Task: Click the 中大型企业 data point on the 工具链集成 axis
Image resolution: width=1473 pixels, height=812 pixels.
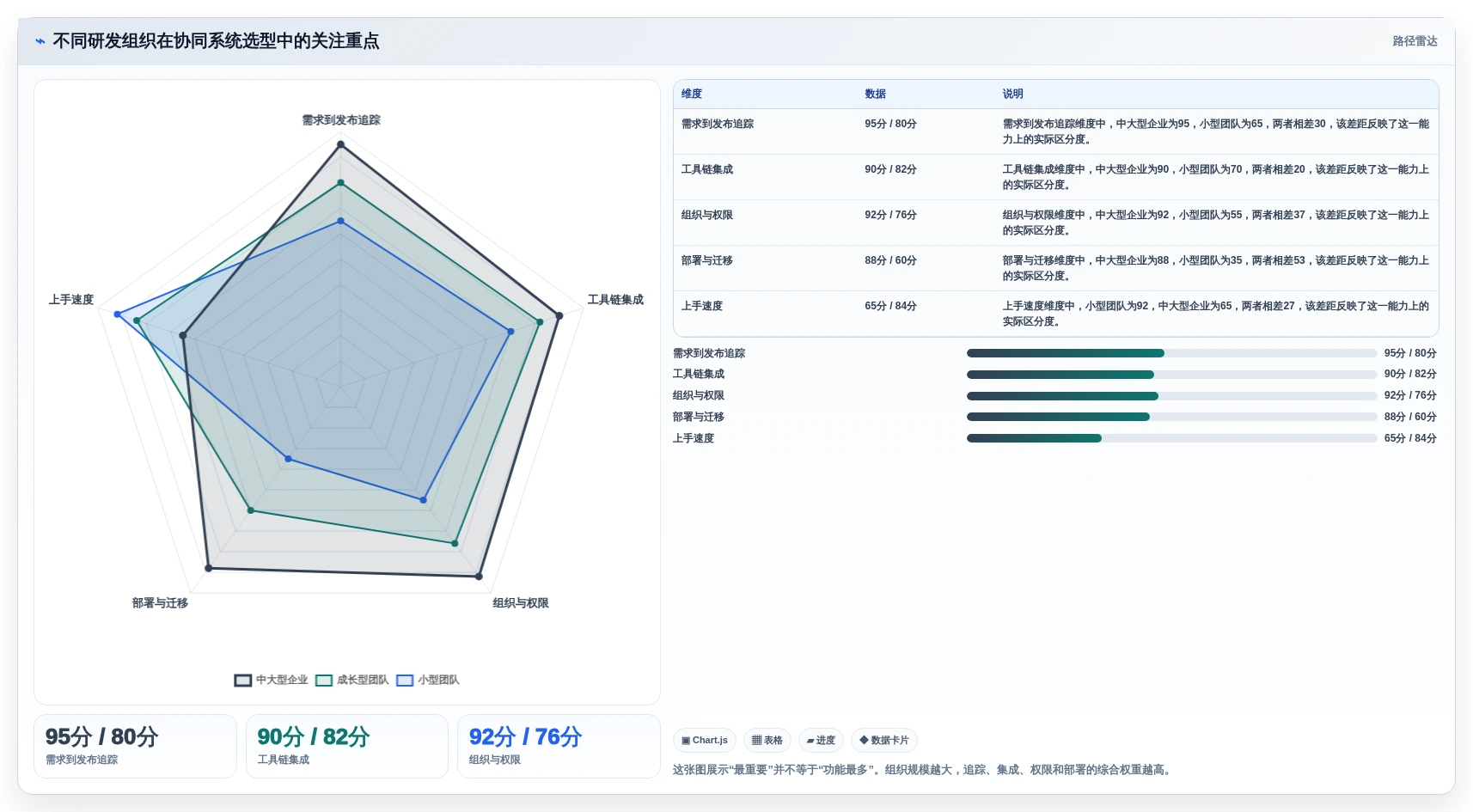Action: point(559,316)
